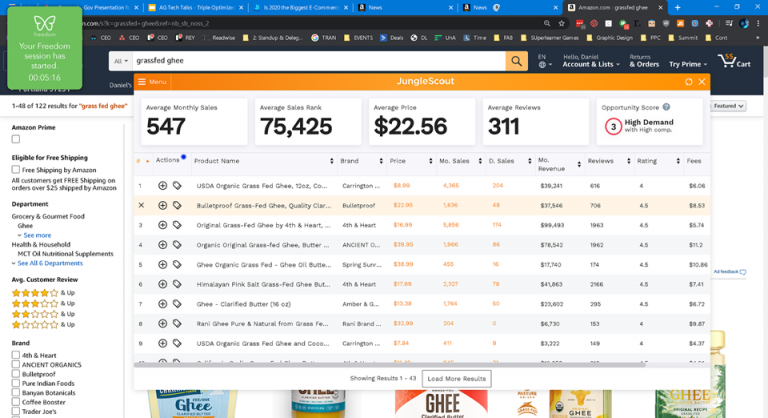Image resolution: width=768 pixels, height=418 pixels.
Task: Check the Trader Joe's brand filter
Action: pos(16,411)
